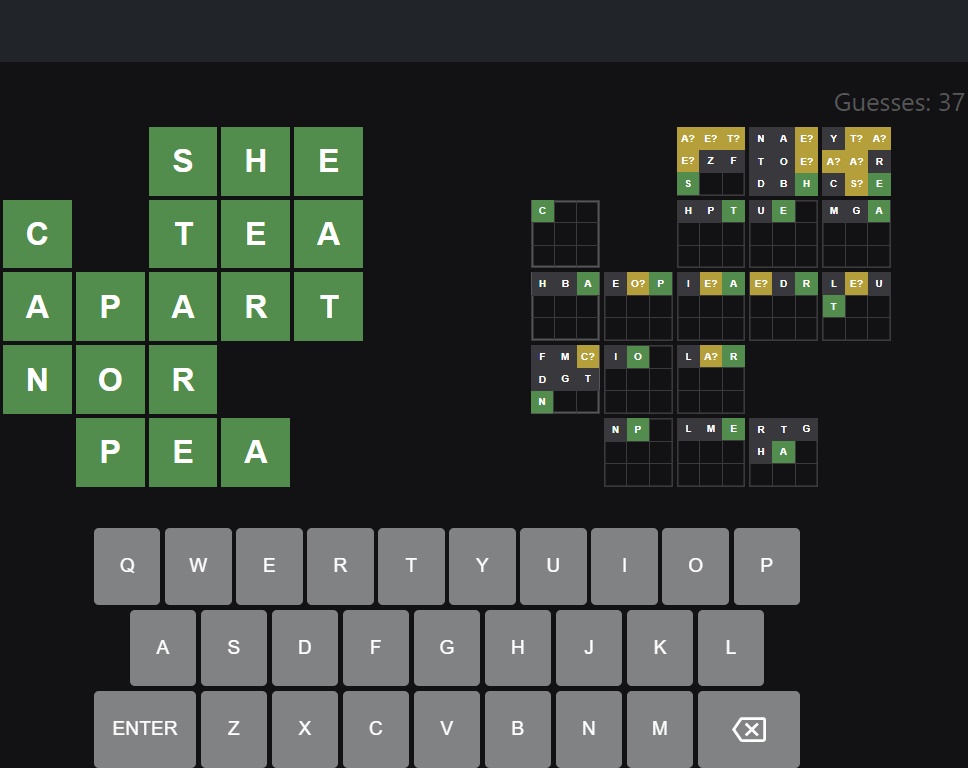Tap the Y key on the keyboard

(x=482, y=566)
